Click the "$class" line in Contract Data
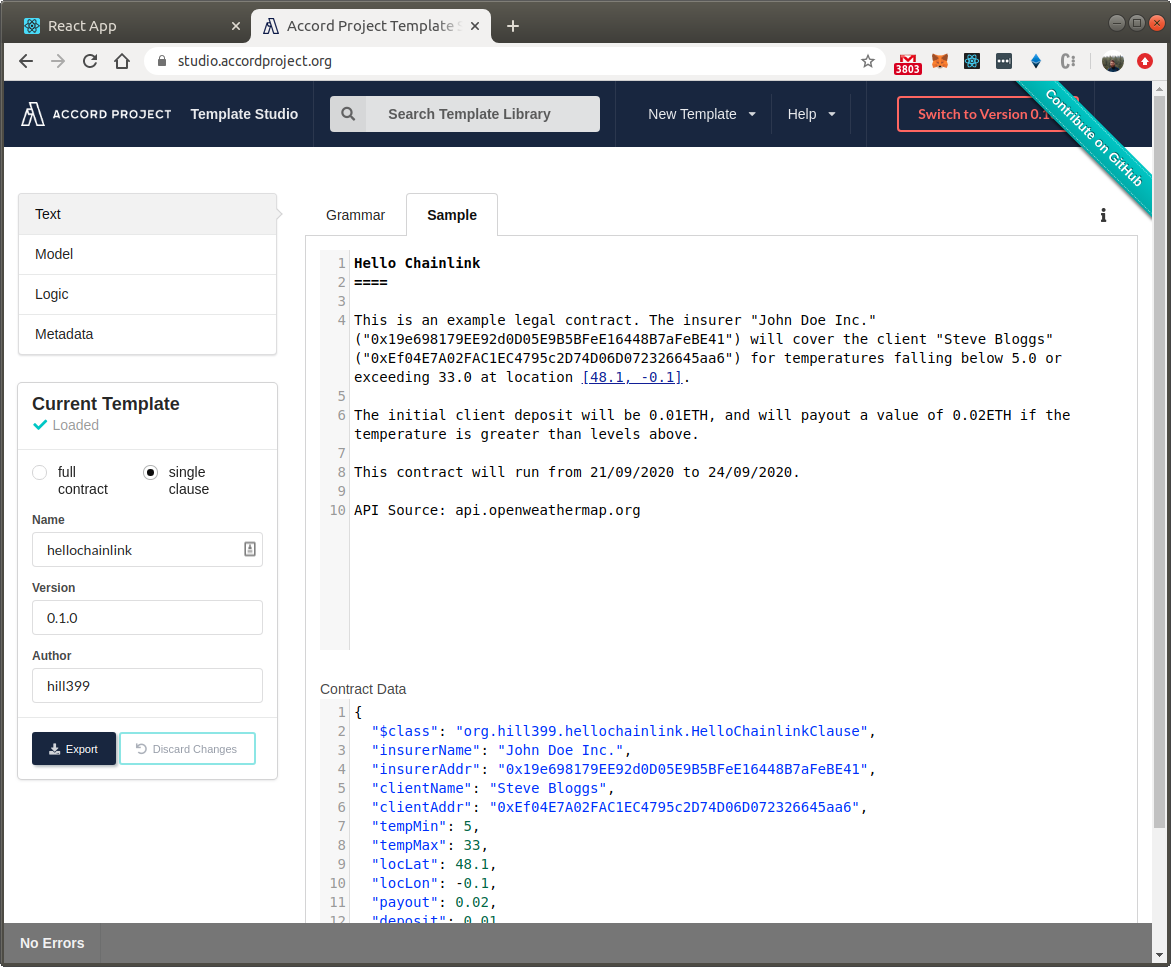Viewport: 1171px width, 967px height. (624, 731)
